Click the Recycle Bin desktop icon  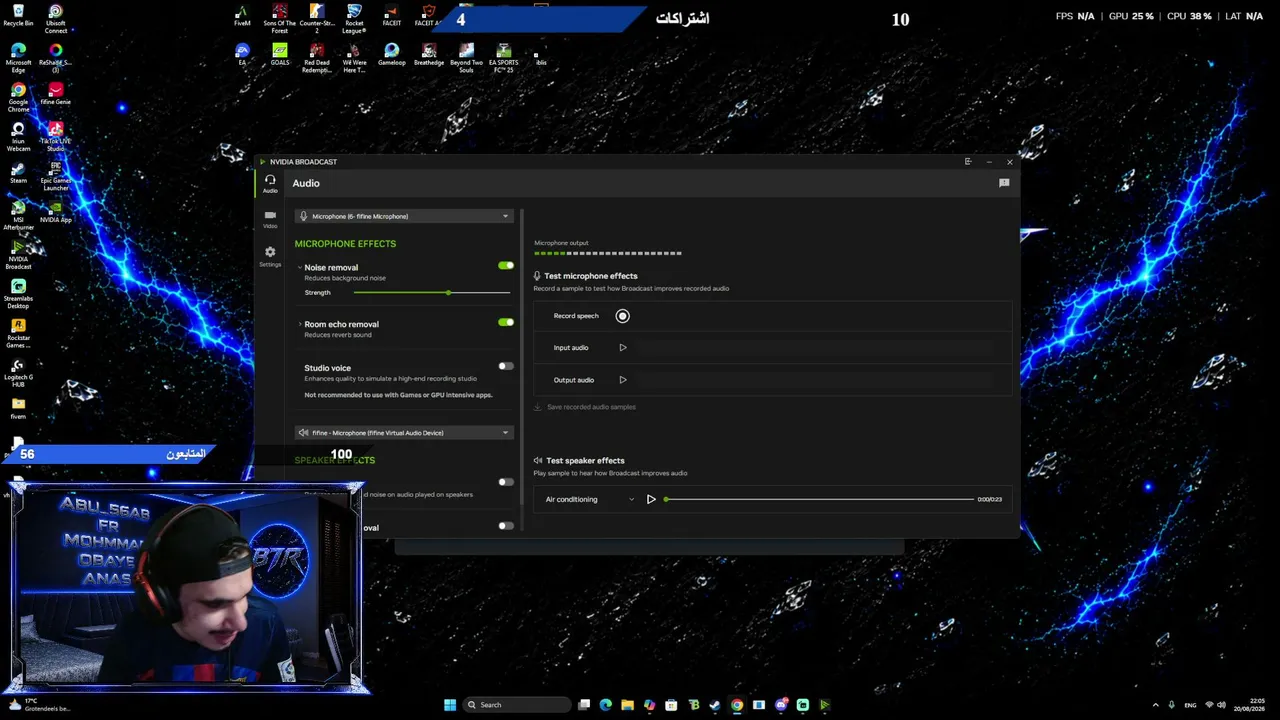tap(18, 16)
